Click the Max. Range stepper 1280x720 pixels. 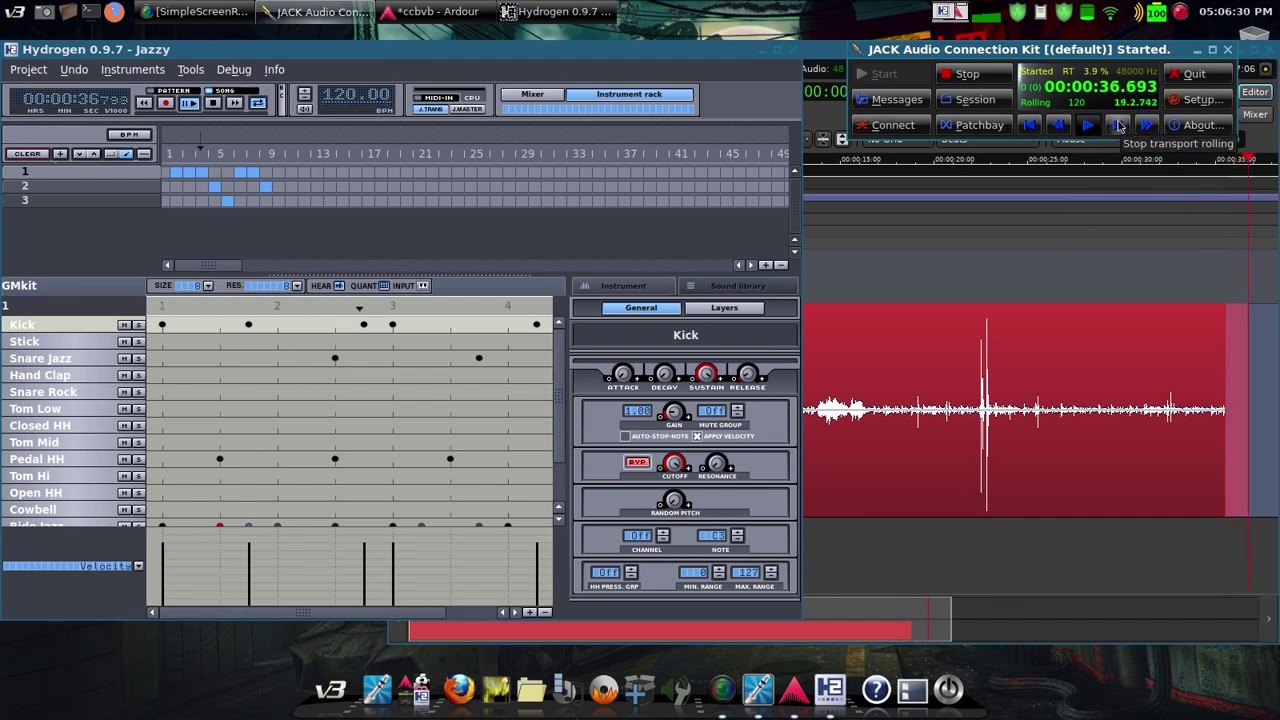[x=771, y=573]
